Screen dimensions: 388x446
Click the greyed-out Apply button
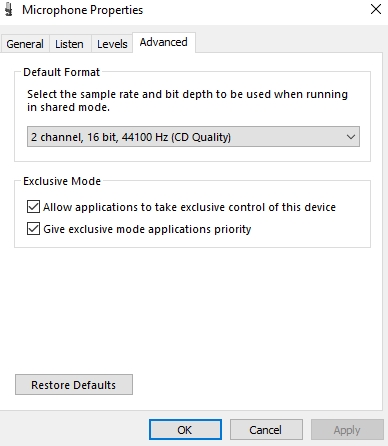click(347, 430)
